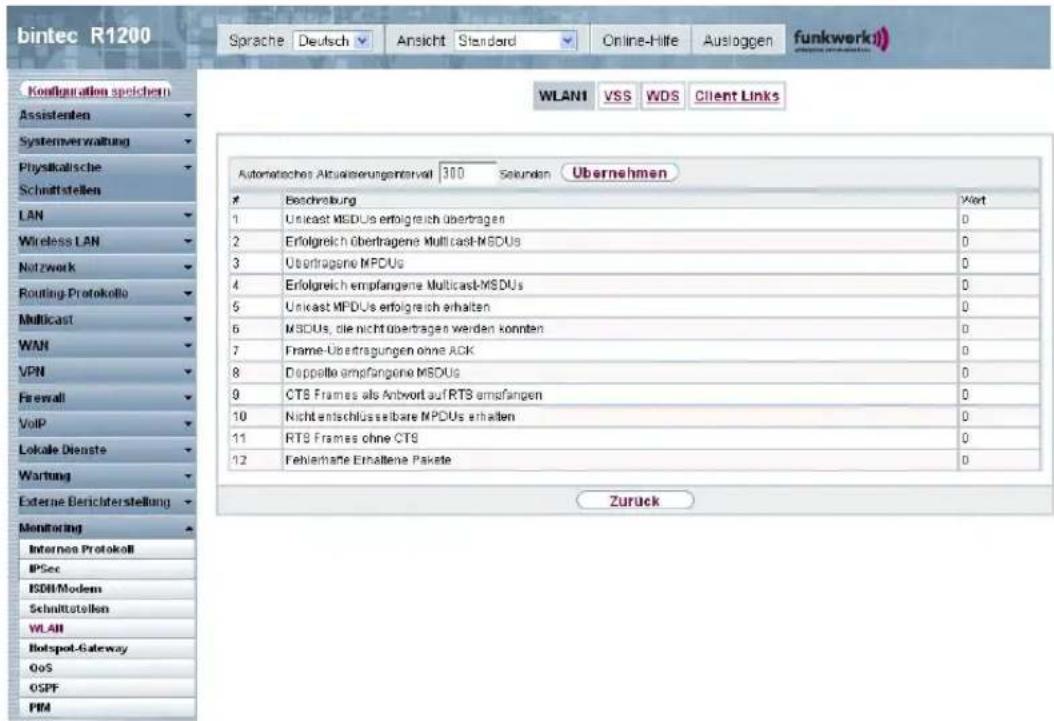1054x721 pixels.
Task: Open OSPF monitoring entry
Action: point(108,687)
